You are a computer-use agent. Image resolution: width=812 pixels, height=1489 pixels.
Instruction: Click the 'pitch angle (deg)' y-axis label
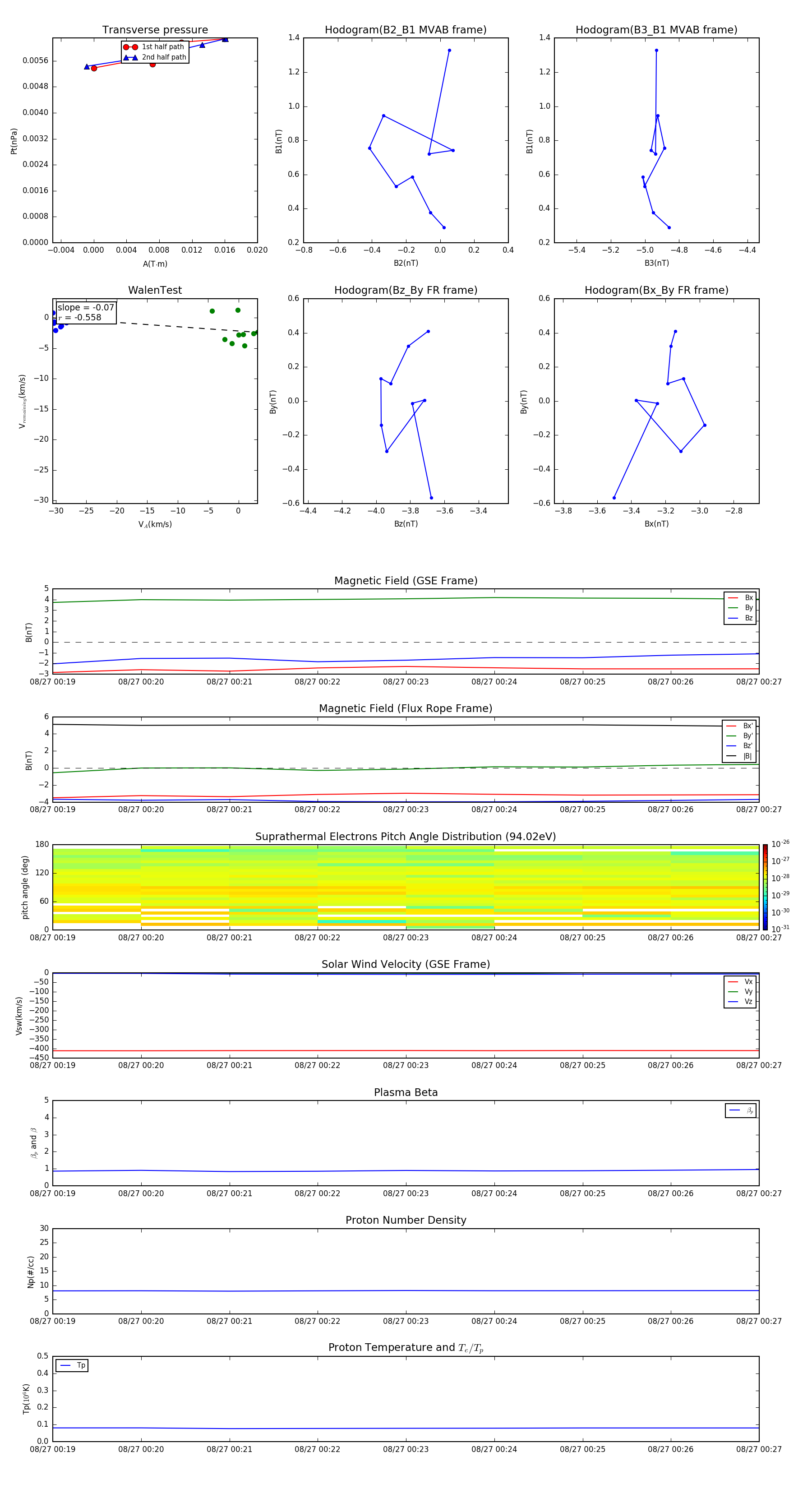coord(25,887)
